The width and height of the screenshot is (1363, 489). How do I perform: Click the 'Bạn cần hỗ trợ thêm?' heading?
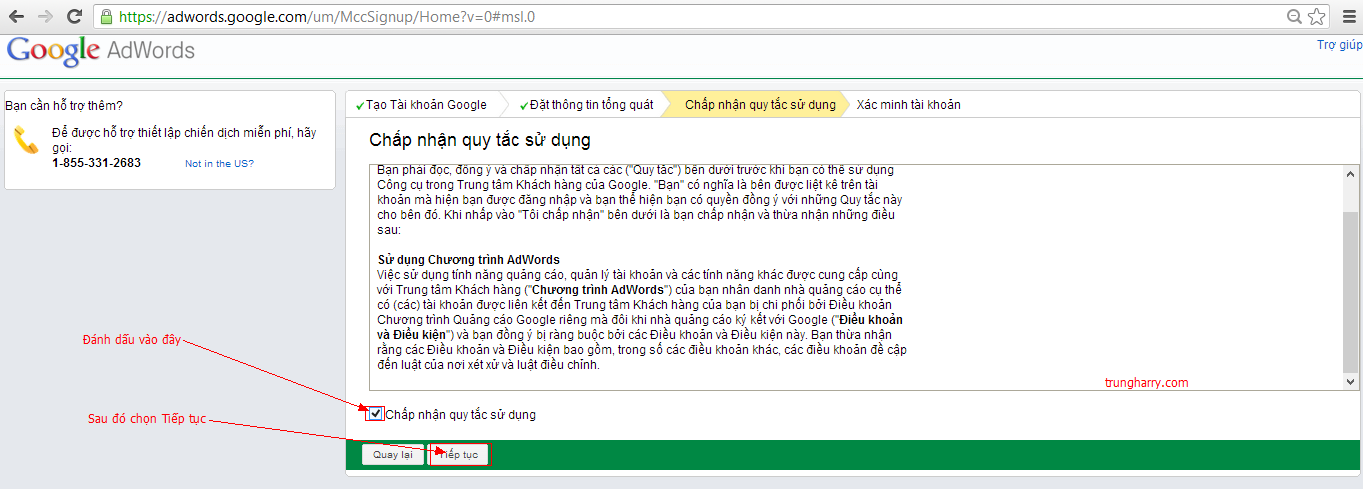point(64,105)
